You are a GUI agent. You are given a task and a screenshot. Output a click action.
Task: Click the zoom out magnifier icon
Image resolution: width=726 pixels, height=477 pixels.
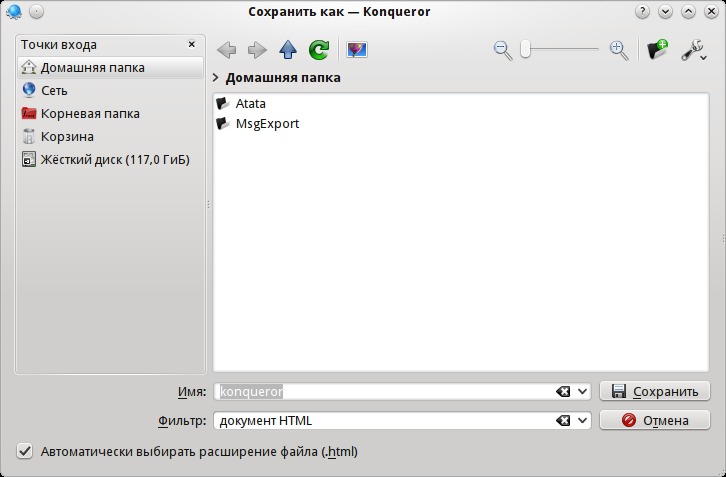(x=503, y=50)
